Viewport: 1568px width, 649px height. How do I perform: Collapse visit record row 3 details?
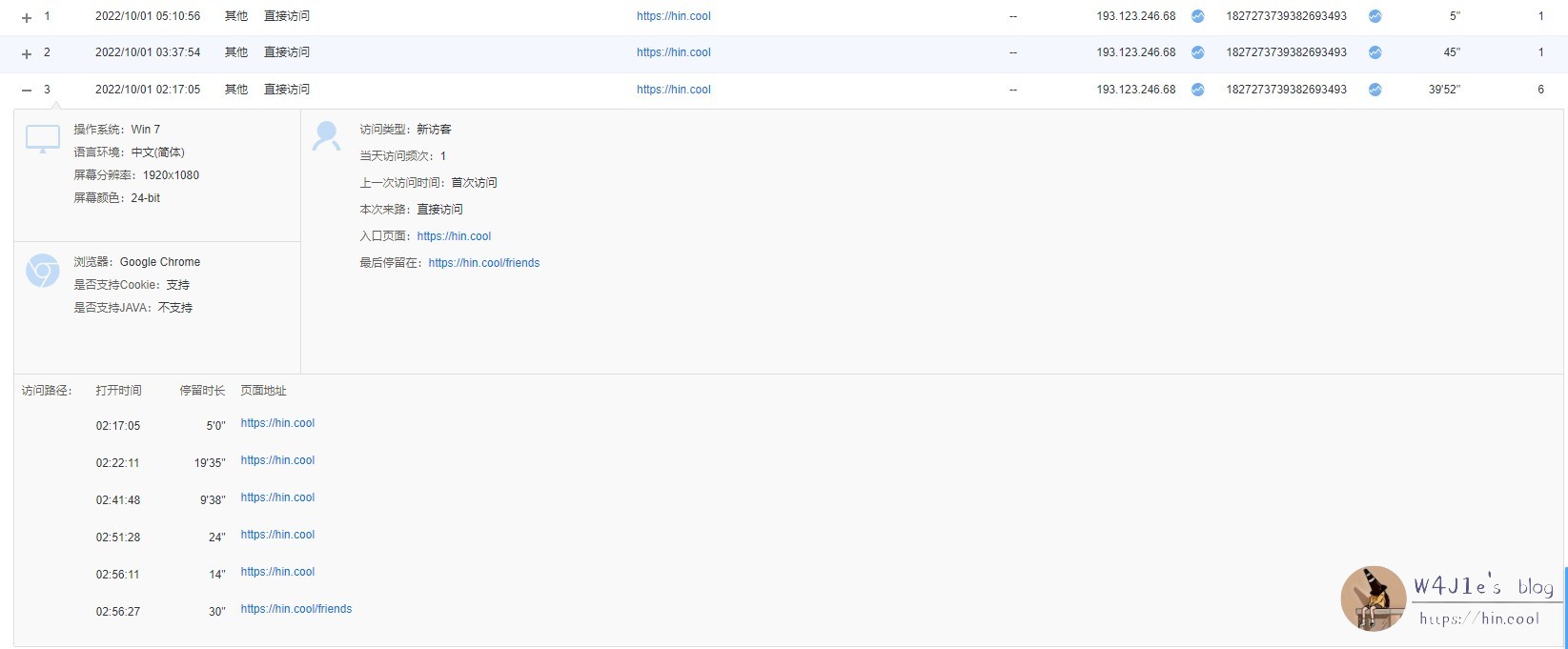pos(27,90)
